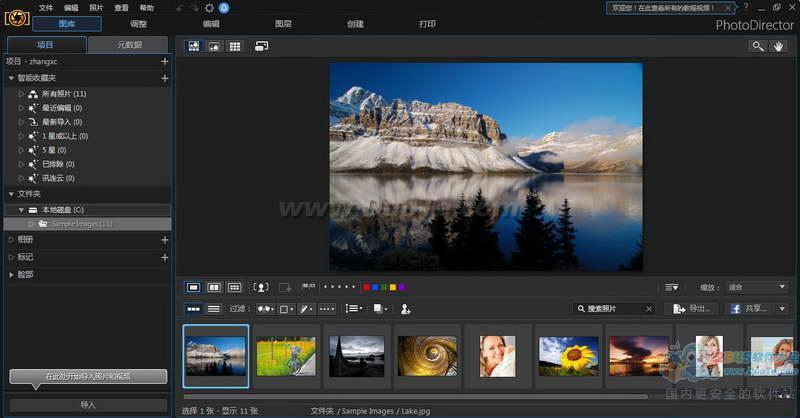Click the undo arrow icon

click(x=180, y=8)
